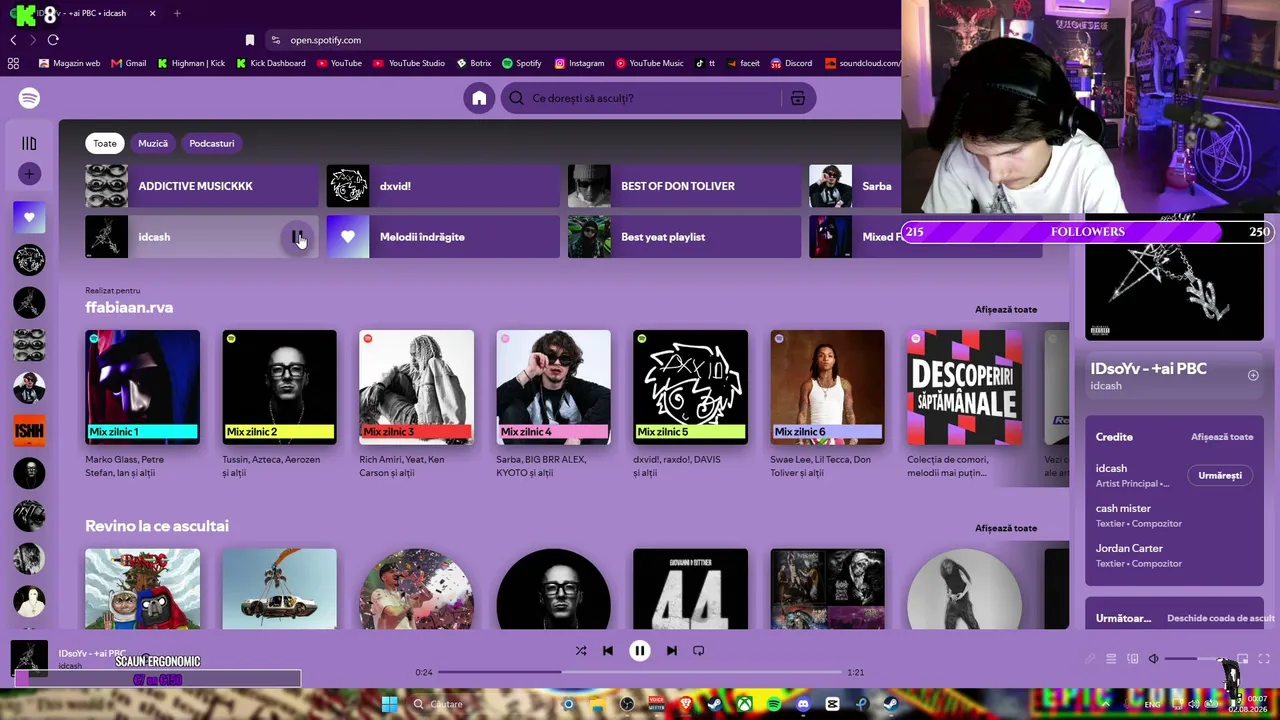Go to Spotify Home via house icon
The width and height of the screenshot is (1280, 720).
pos(479,98)
